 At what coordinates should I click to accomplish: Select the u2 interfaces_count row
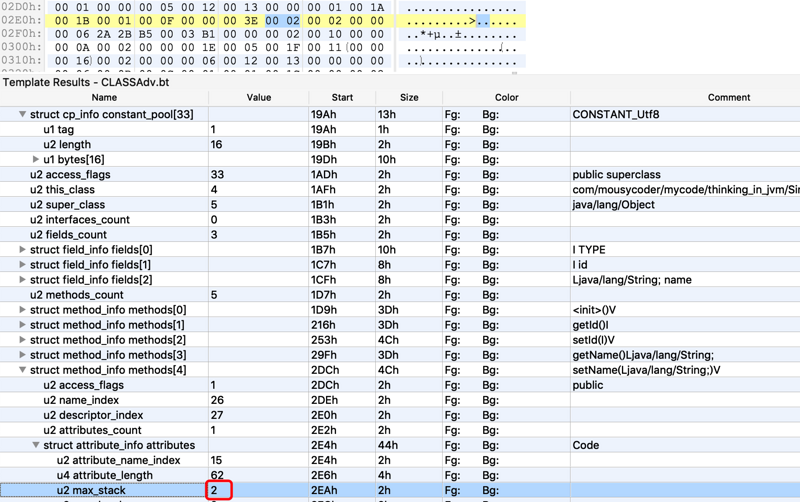400,219
